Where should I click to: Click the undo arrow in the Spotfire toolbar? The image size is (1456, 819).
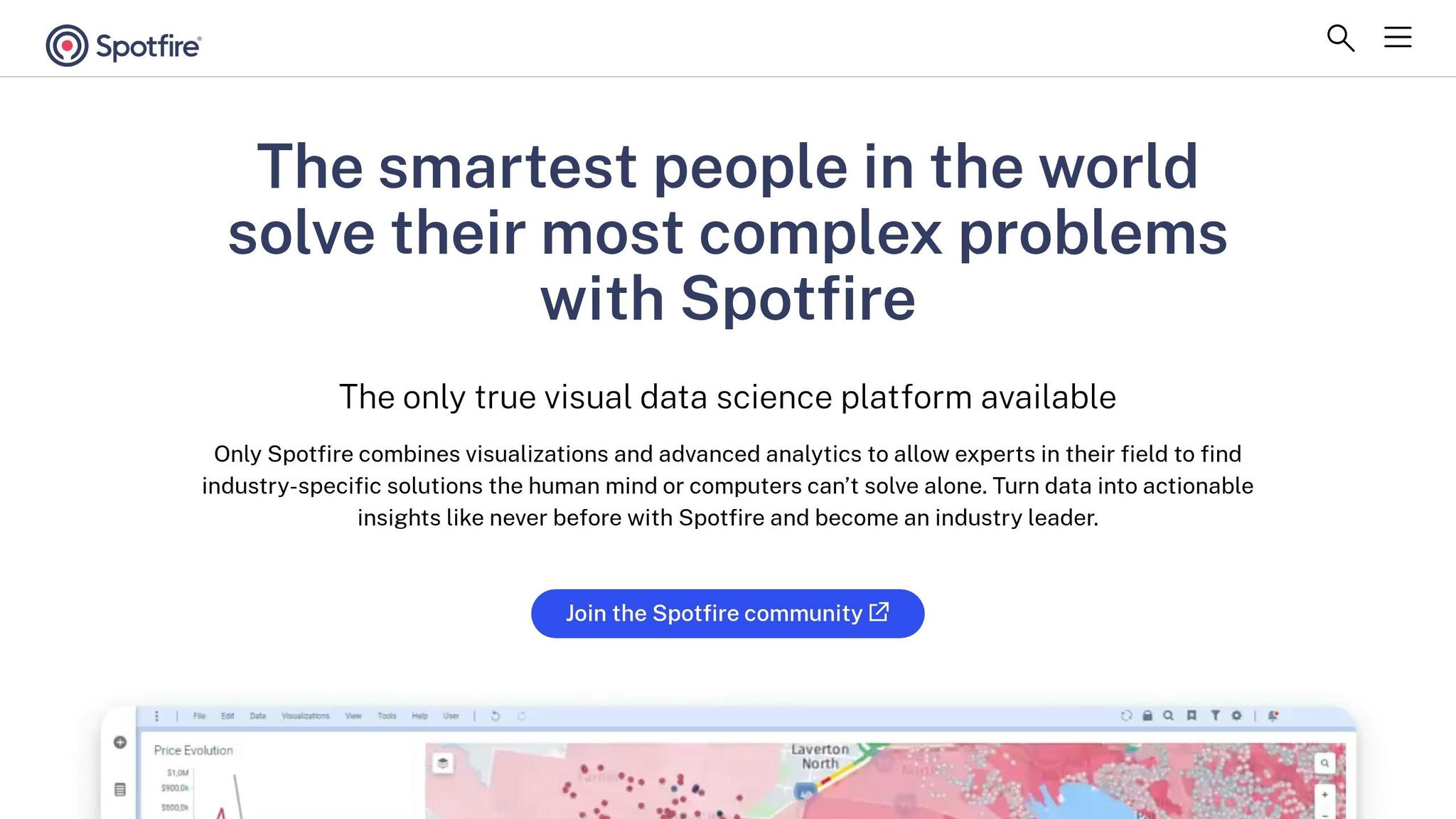coord(496,716)
